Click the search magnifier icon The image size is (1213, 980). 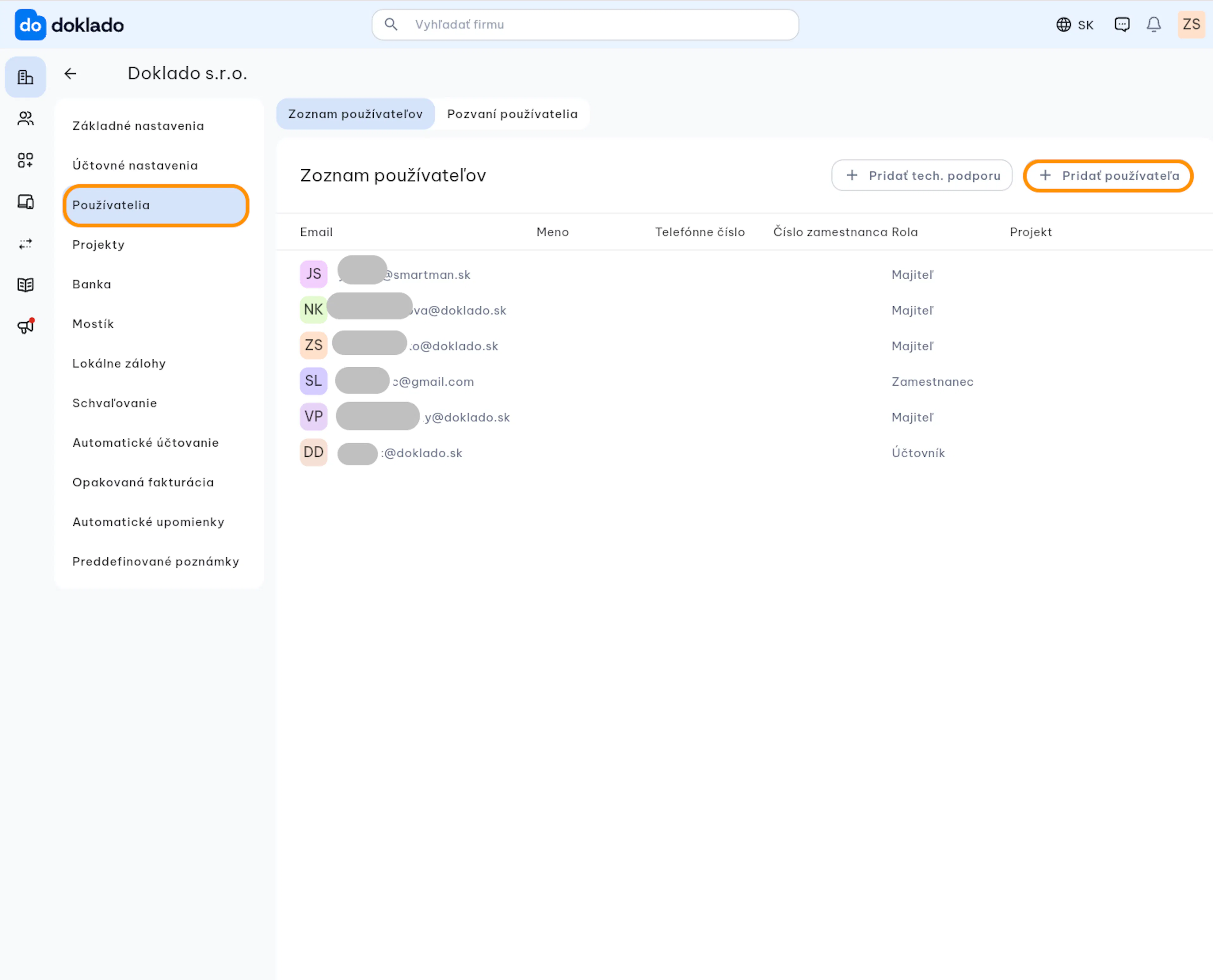(391, 24)
